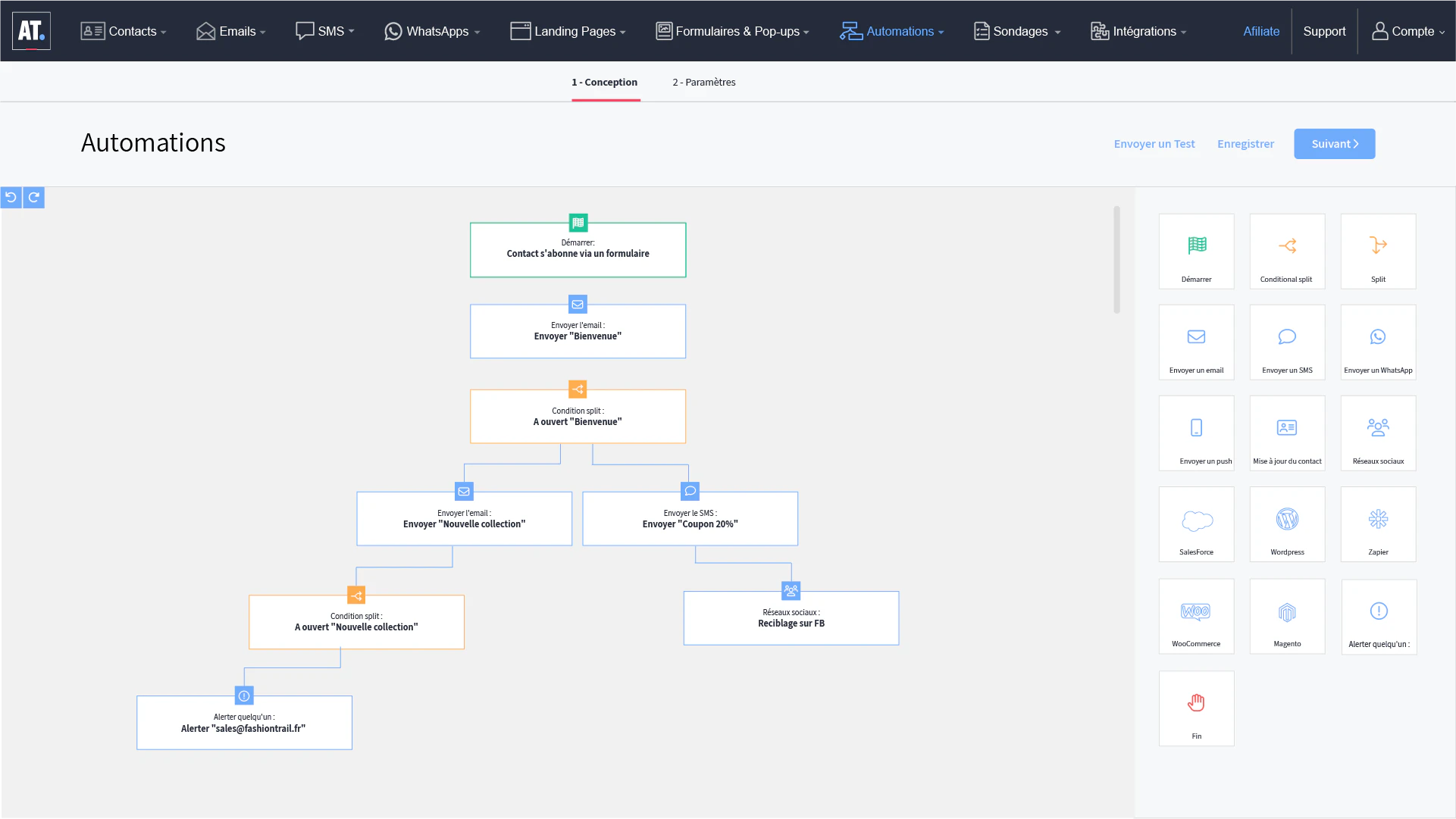Select the A ouvert "Nouvelle collection" node
Screen dimensions: 1456x819
click(357, 622)
